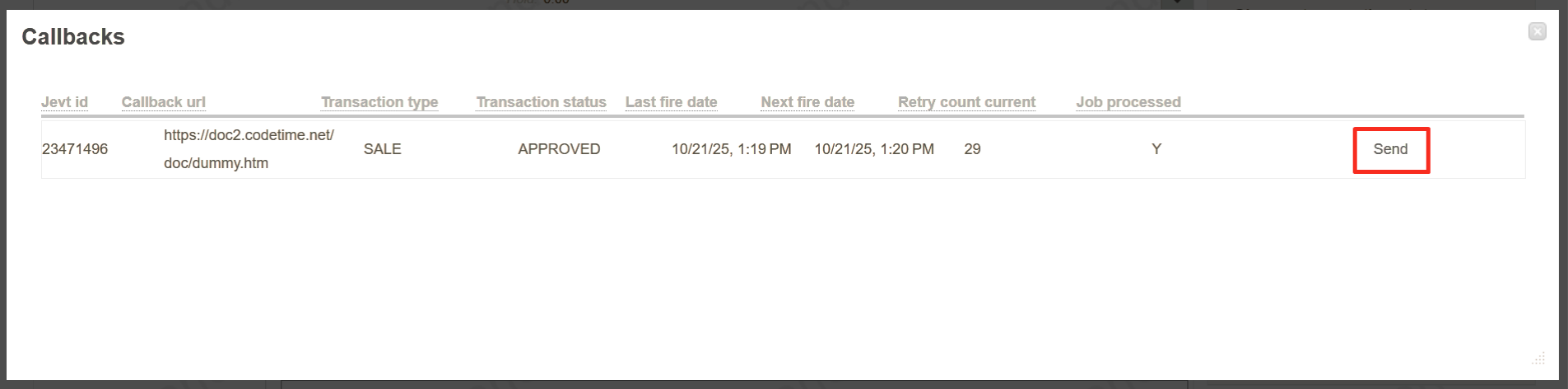Select the APPROVED status cell
The width and height of the screenshot is (1568, 389).
[x=559, y=149]
